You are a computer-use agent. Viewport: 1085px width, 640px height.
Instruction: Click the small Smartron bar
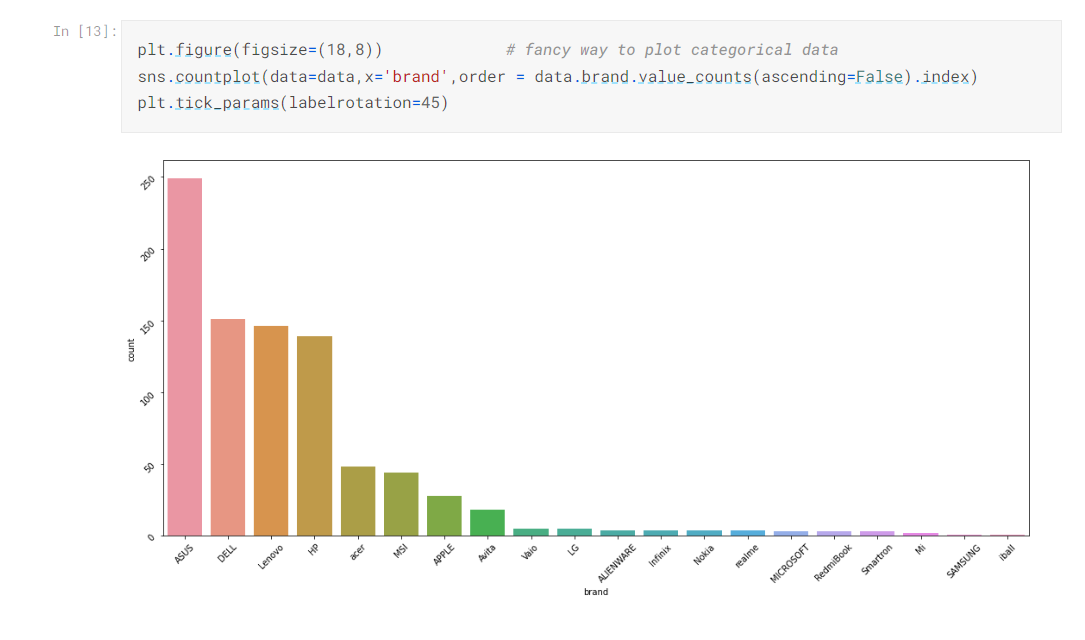[x=877, y=533]
